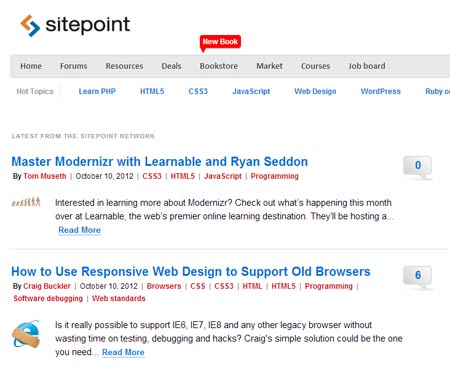This screenshot has width=450, height=368.
Task: Click October 10, 2012 date on Responsive article
Action: [x=109, y=286]
